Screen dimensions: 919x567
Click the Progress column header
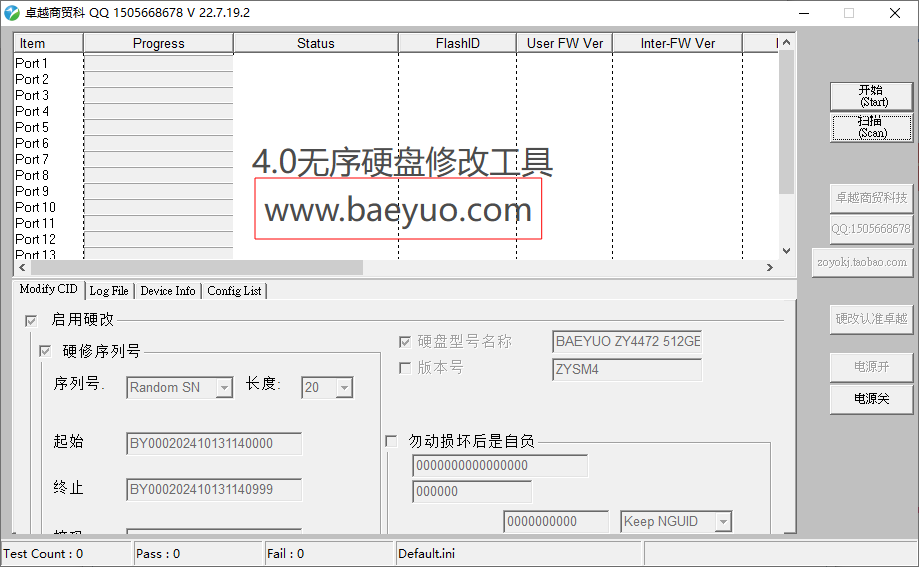coord(158,43)
